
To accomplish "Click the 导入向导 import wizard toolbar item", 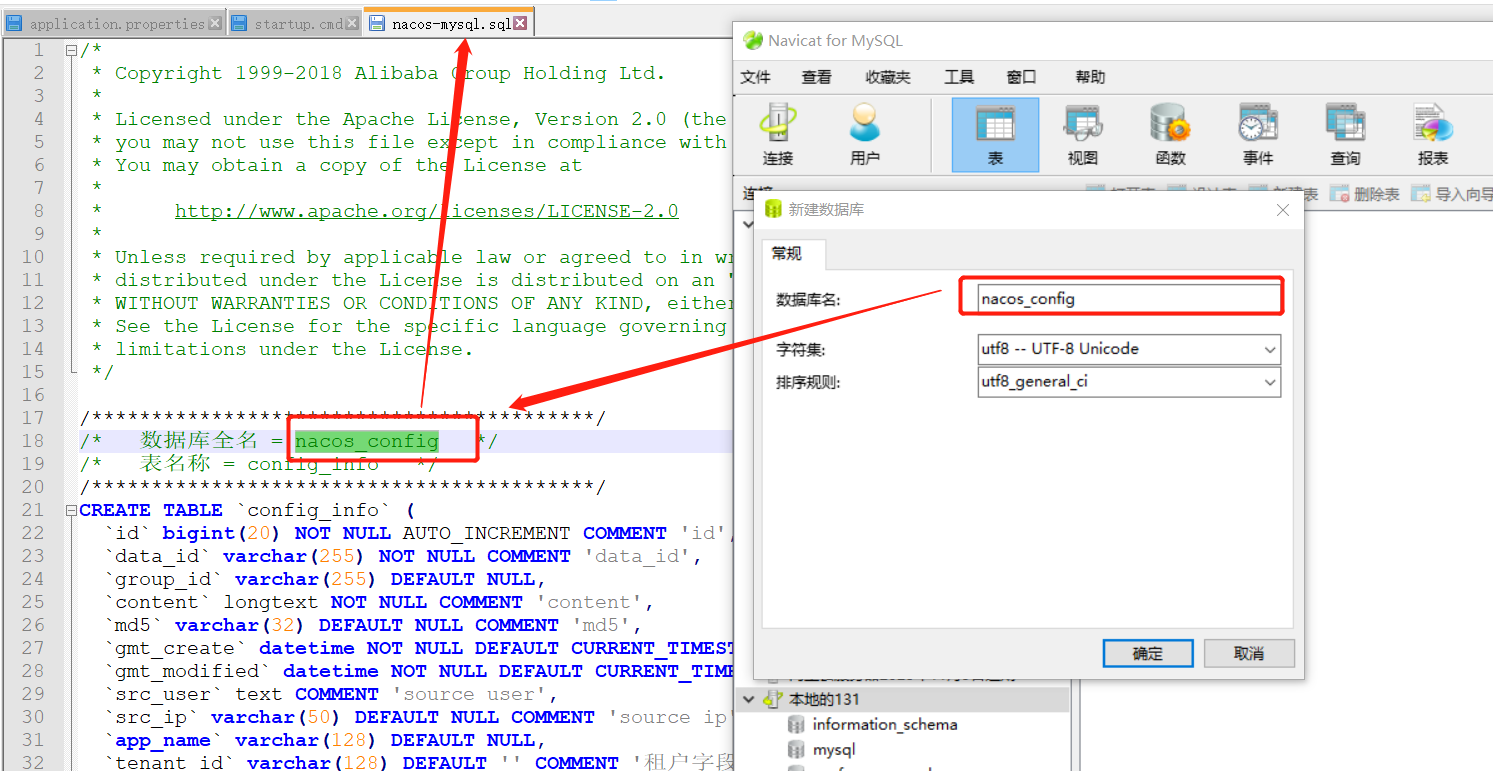I will (x=1452, y=194).
